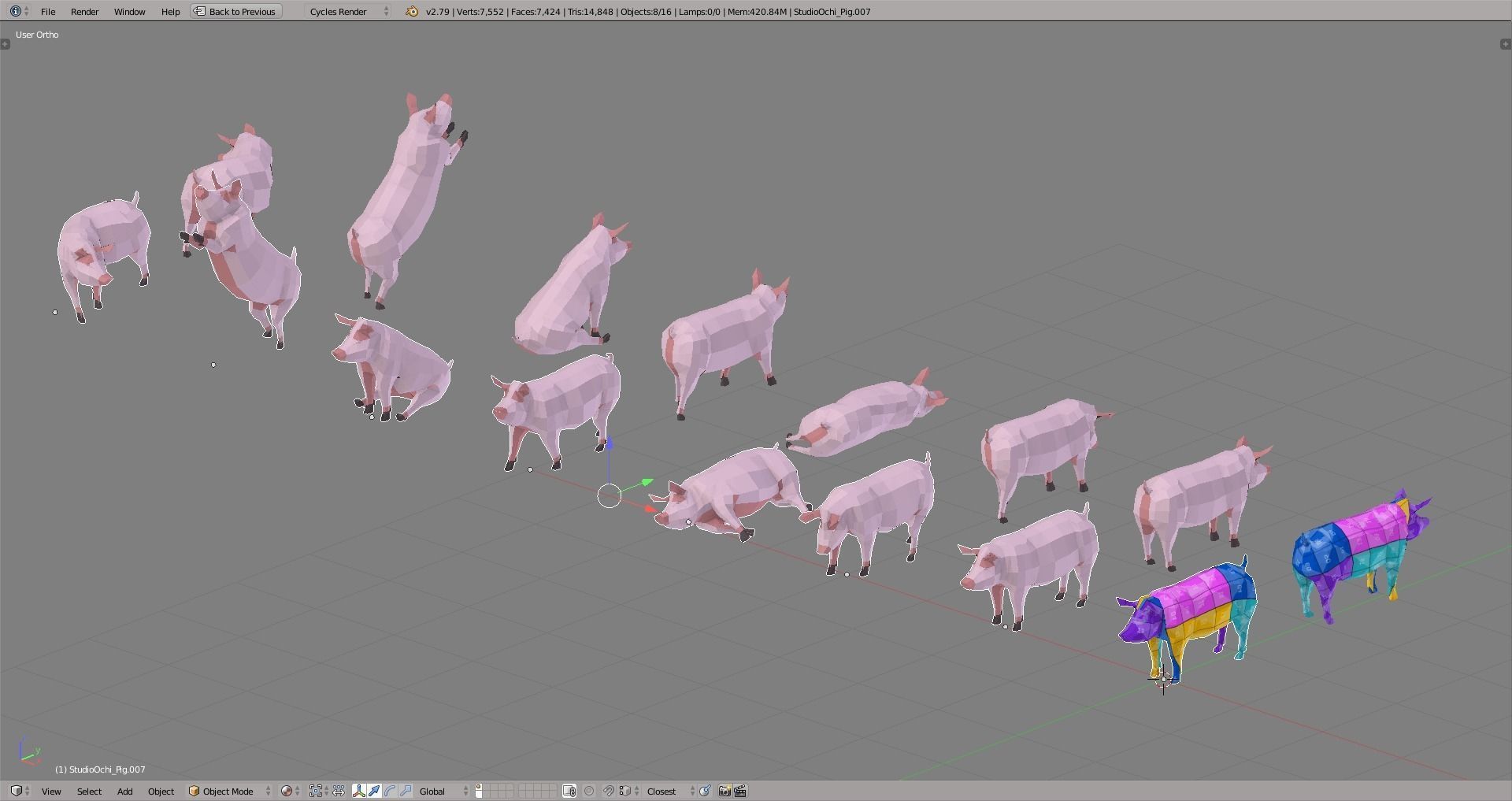Image resolution: width=1512 pixels, height=801 pixels.
Task: Click the Back to Previous button
Action: tap(236, 11)
